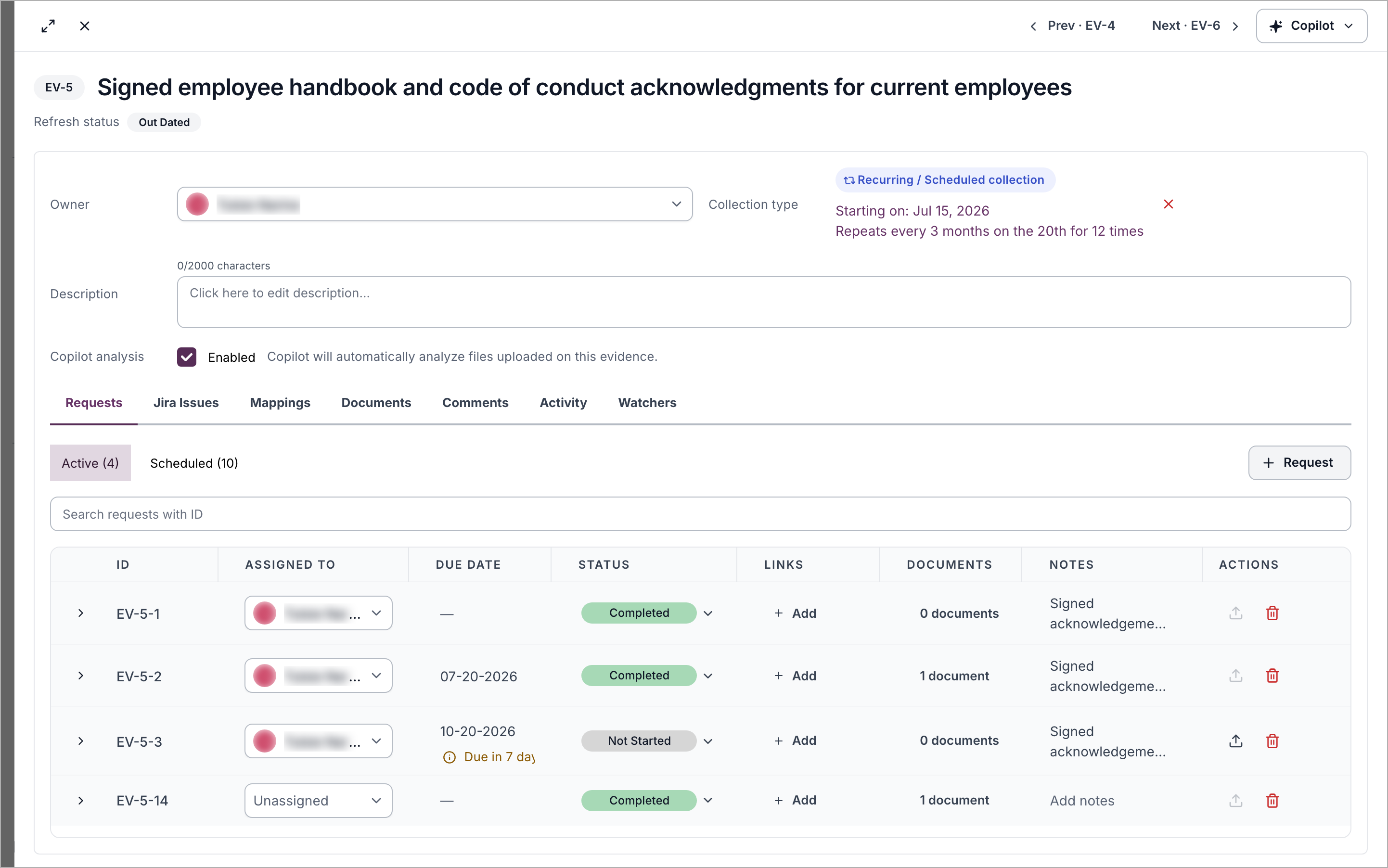Expand row EV-5-2 details
Screen dimensions: 1388x868
tap(81, 676)
